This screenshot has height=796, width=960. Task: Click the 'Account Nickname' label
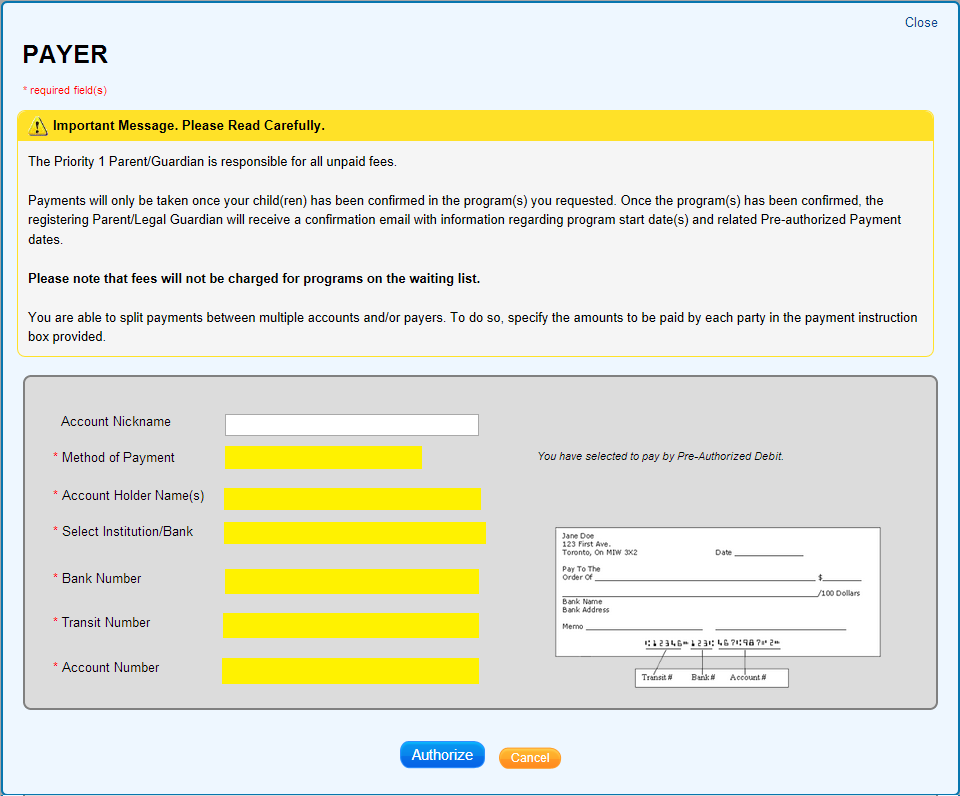(x=116, y=421)
